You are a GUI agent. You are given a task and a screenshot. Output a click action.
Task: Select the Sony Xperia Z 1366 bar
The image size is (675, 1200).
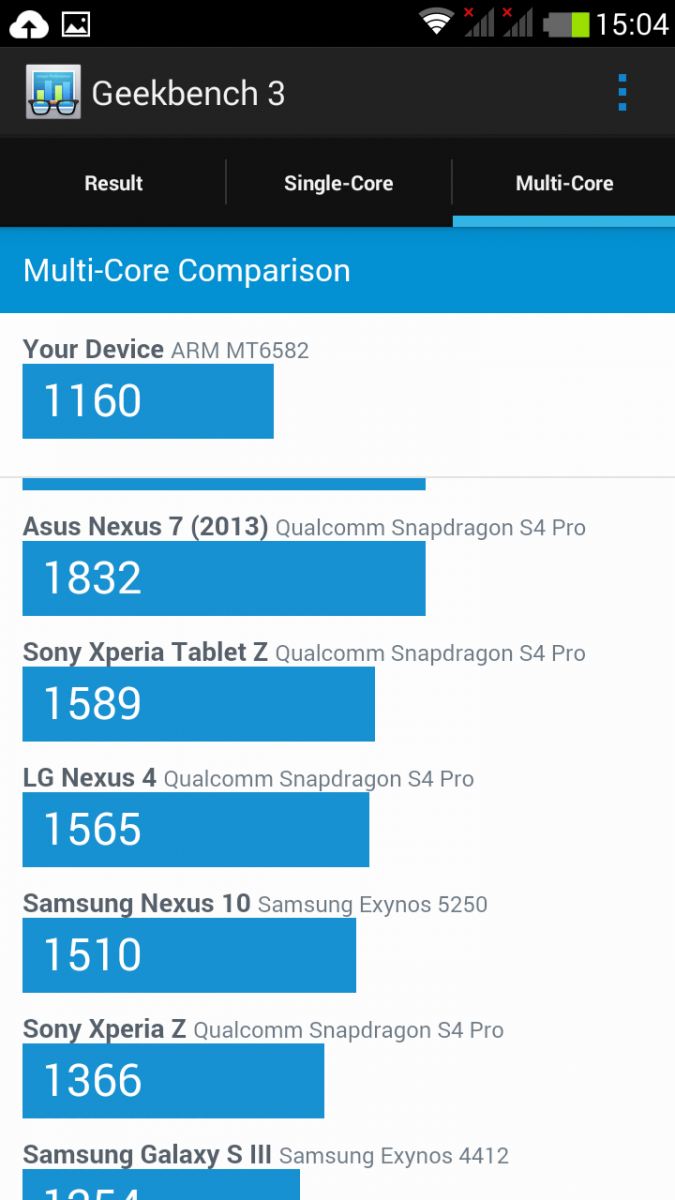pyautogui.click(x=173, y=1081)
